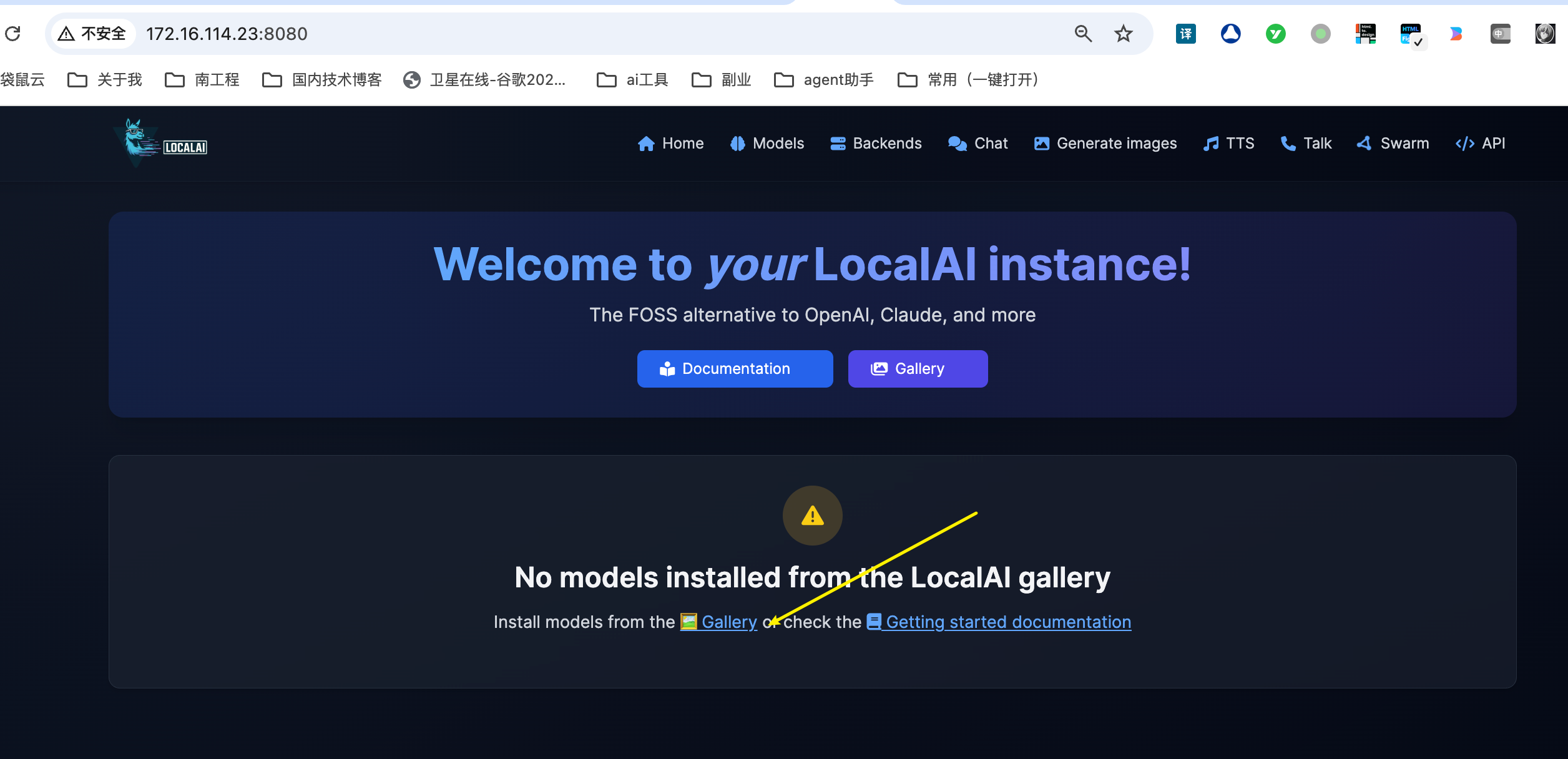The width and height of the screenshot is (1568, 759).
Task: Click the gray circle extension icon
Action: point(1321,34)
